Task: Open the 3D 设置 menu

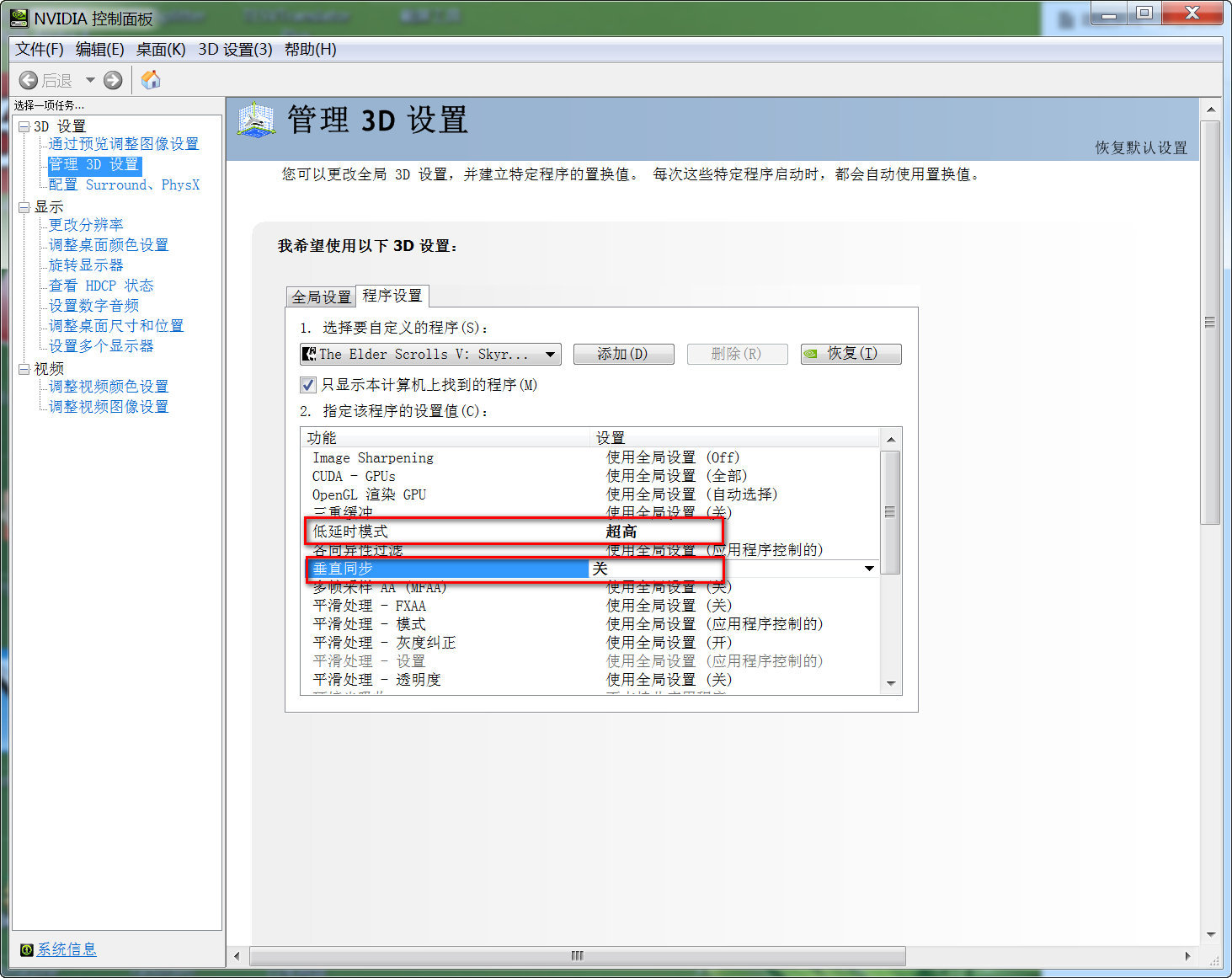Action: point(235,50)
